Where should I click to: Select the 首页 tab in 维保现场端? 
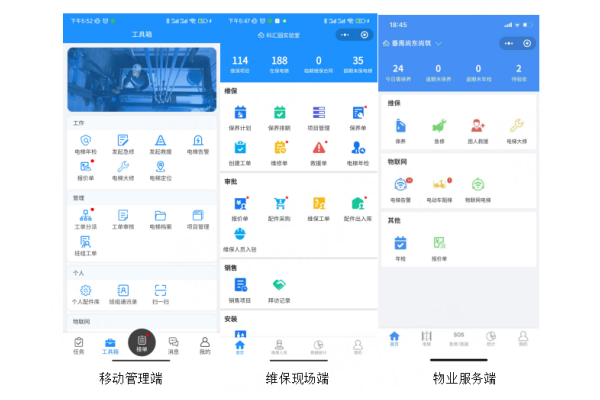coord(240,347)
